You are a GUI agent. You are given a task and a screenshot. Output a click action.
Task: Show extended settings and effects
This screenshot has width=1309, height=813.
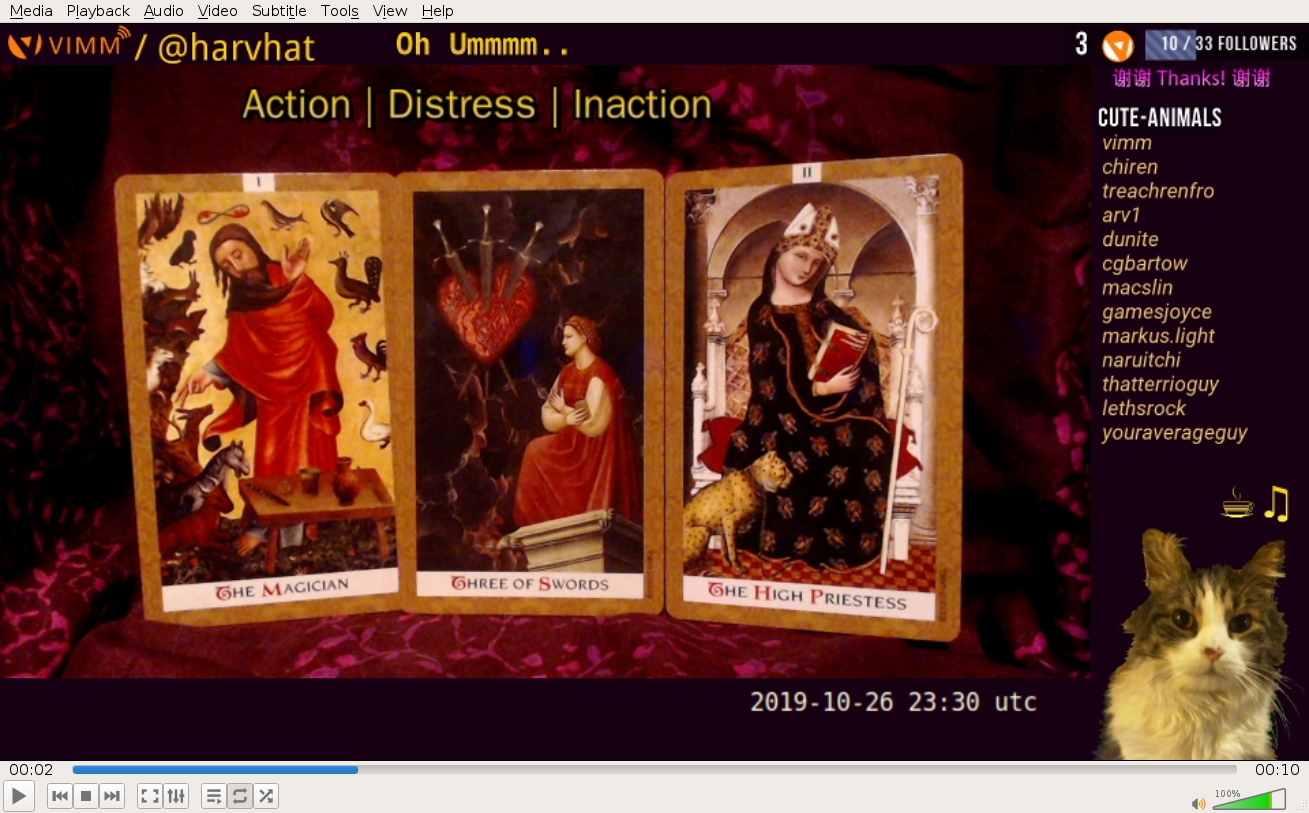pos(176,796)
